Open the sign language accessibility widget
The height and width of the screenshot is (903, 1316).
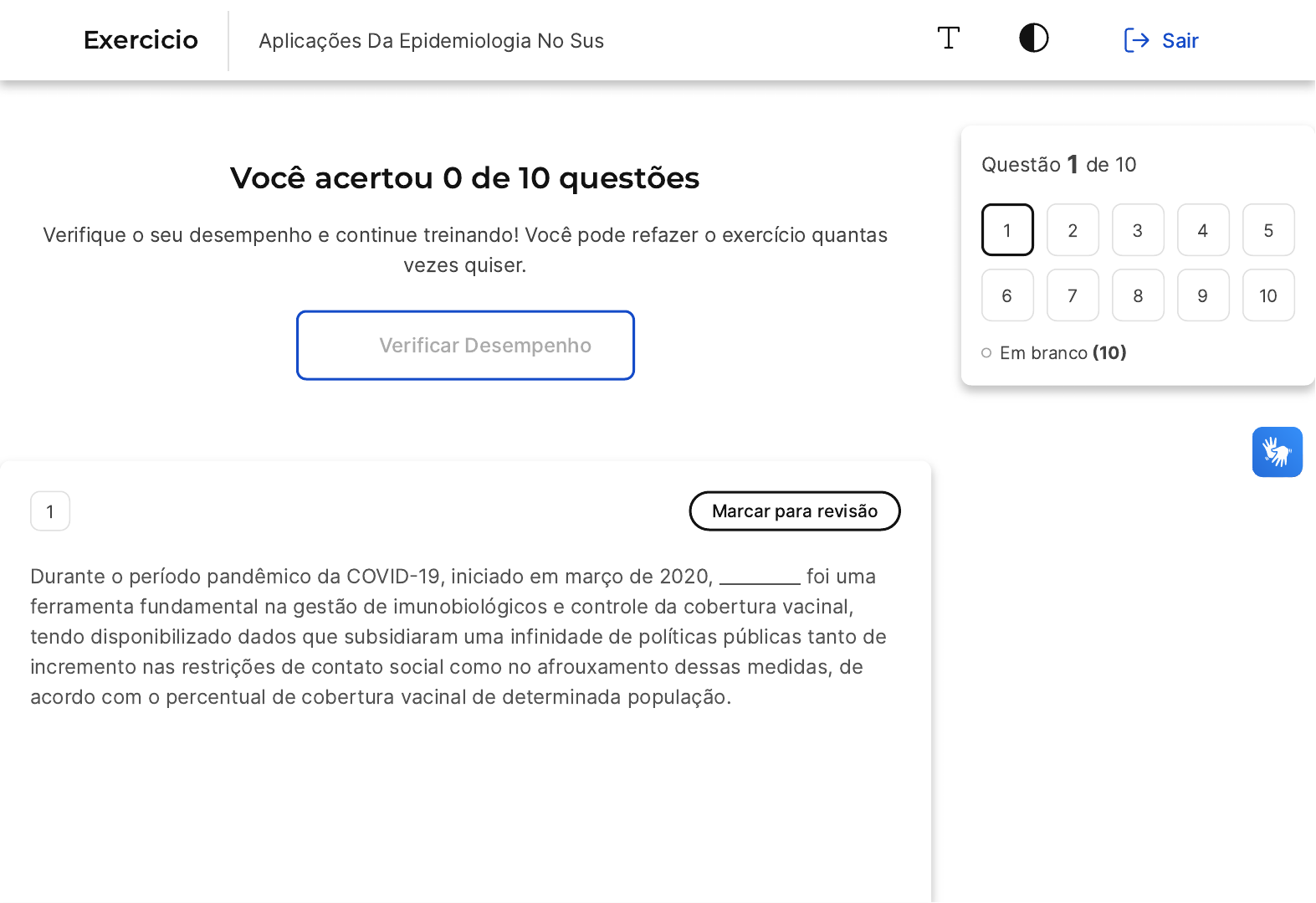(x=1277, y=452)
